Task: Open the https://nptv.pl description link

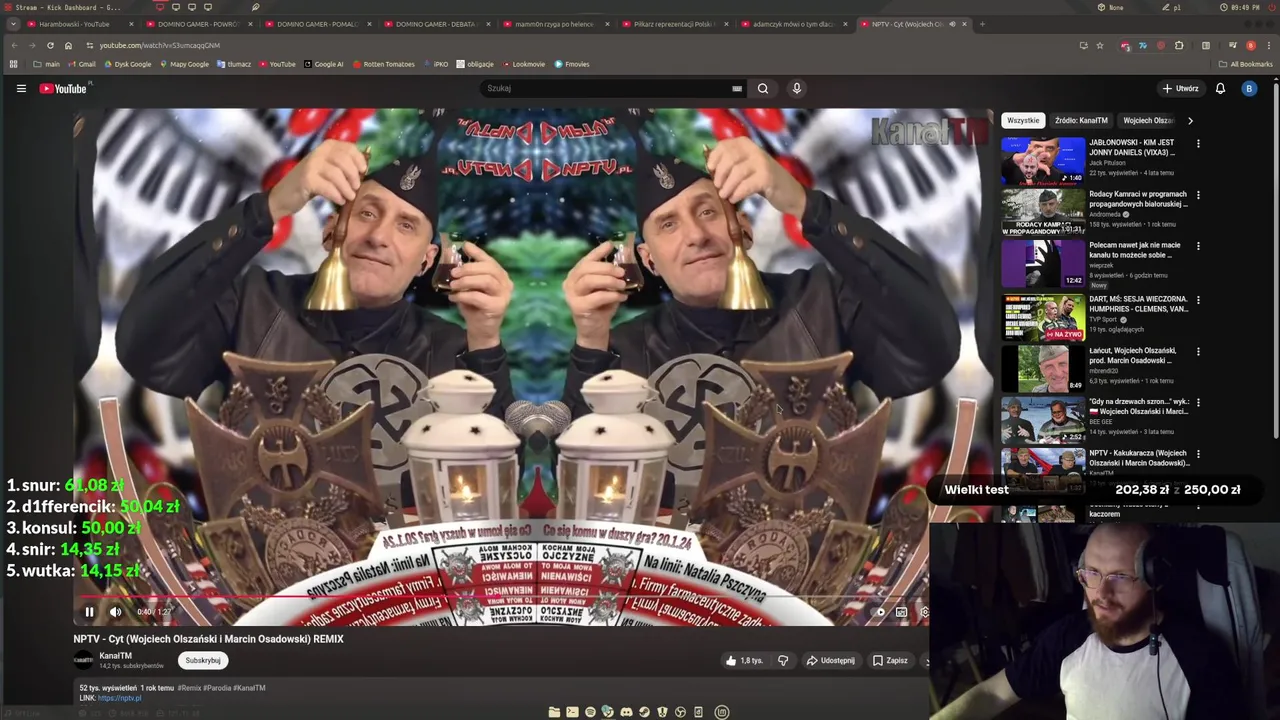Action: 120,698
